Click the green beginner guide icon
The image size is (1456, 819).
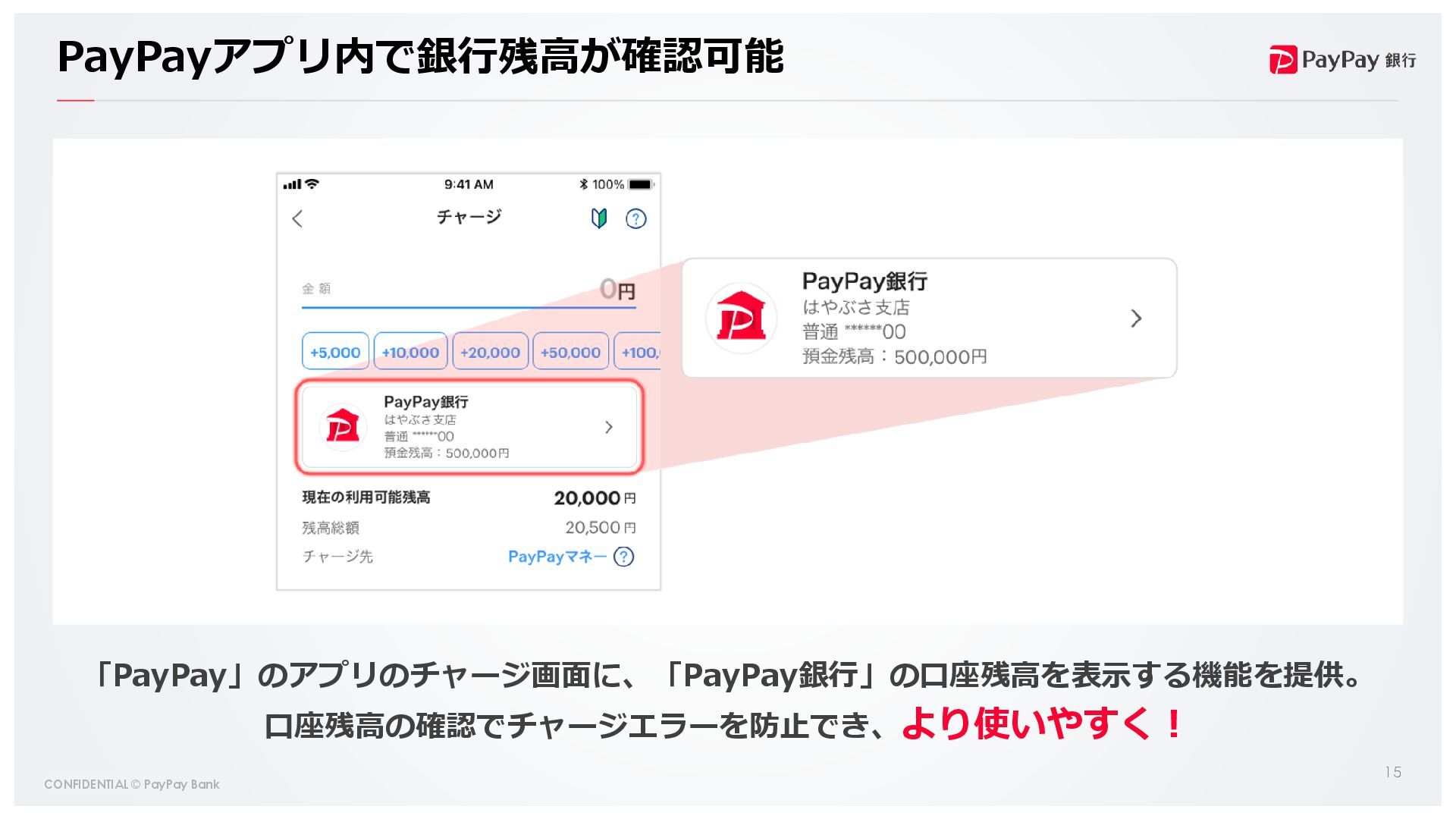pyautogui.click(x=599, y=219)
